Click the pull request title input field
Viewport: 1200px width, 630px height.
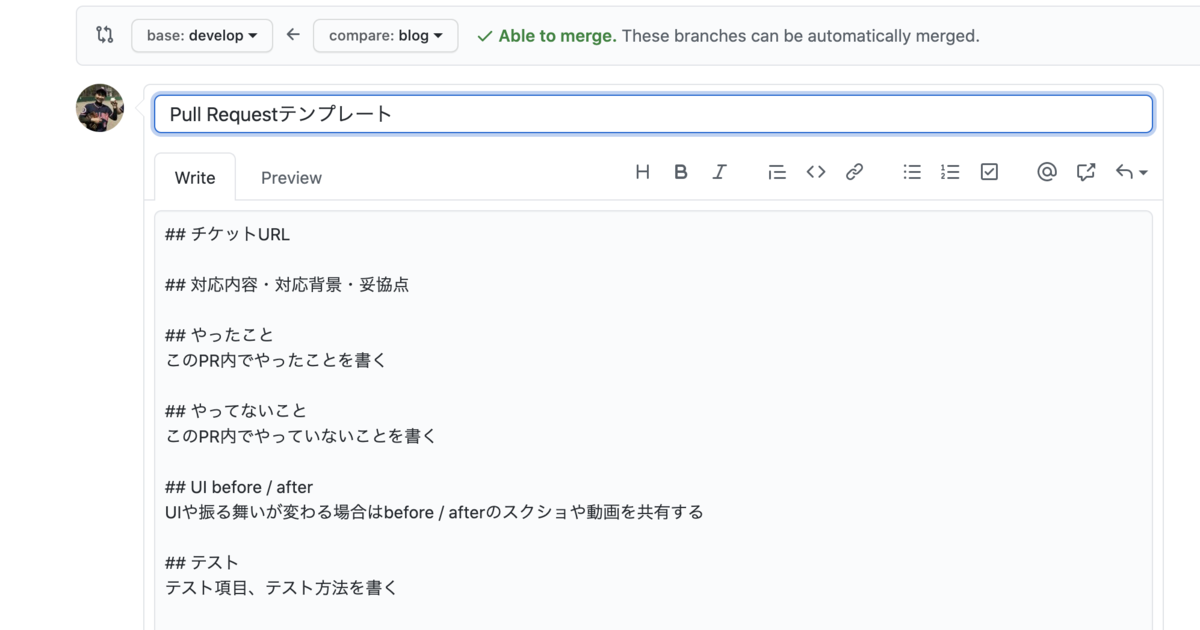point(653,114)
